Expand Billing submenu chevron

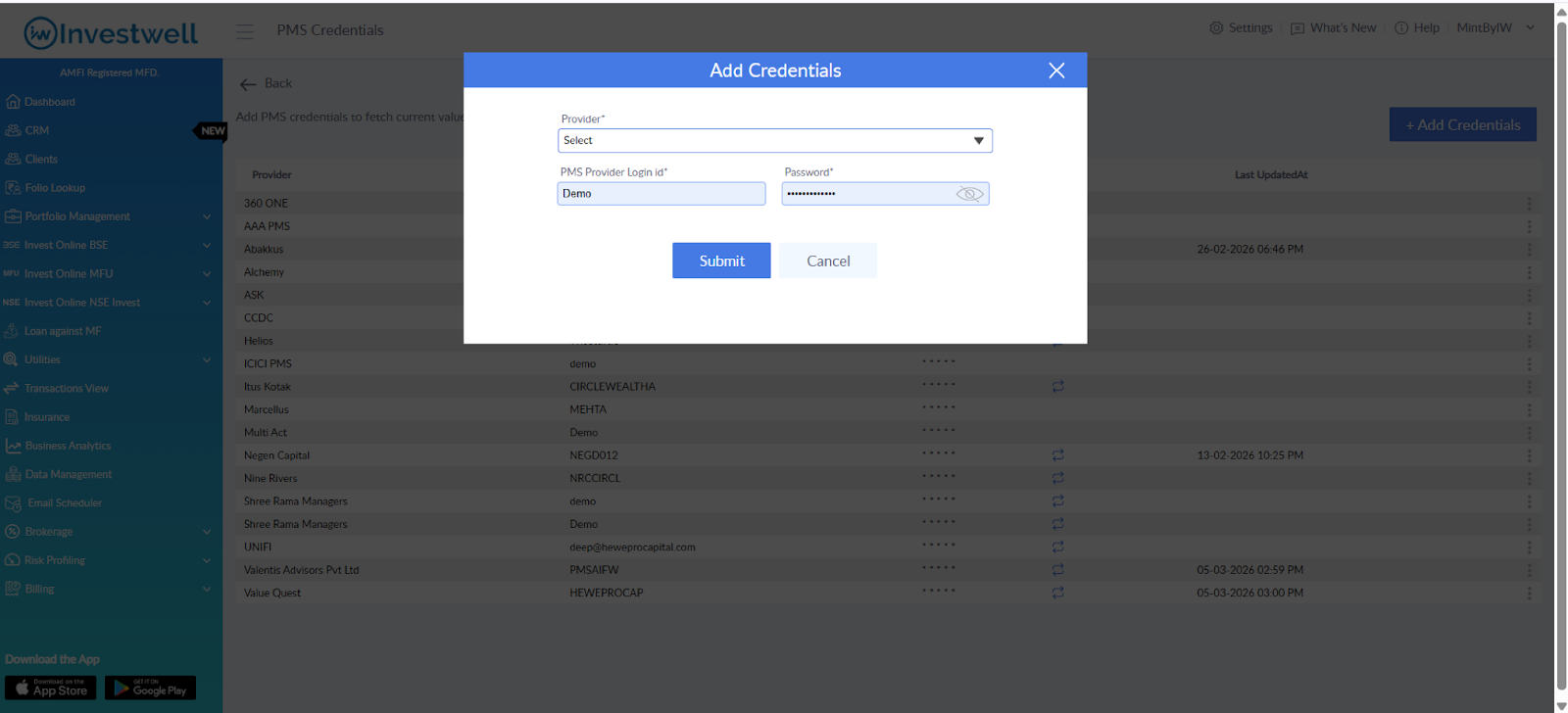click(207, 589)
